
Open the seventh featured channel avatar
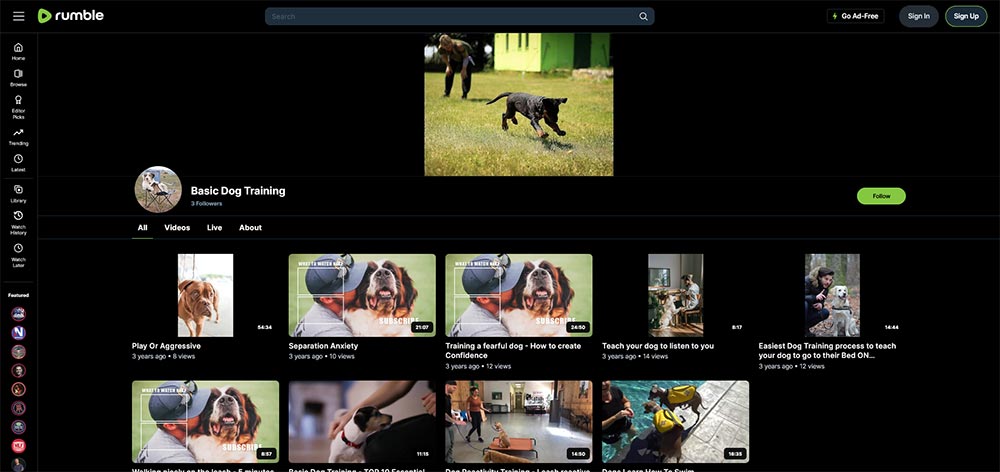click(x=18, y=427)
